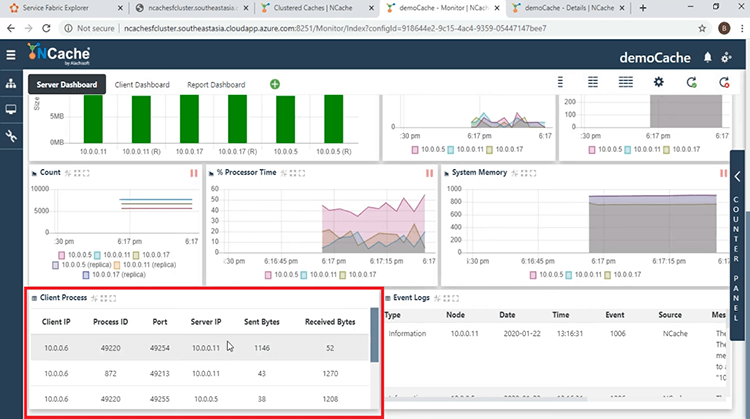750x419 pixels.
Task: Toggle the 10.0.0.5 legend swatch in Processor Time
Action: point(268,275)
